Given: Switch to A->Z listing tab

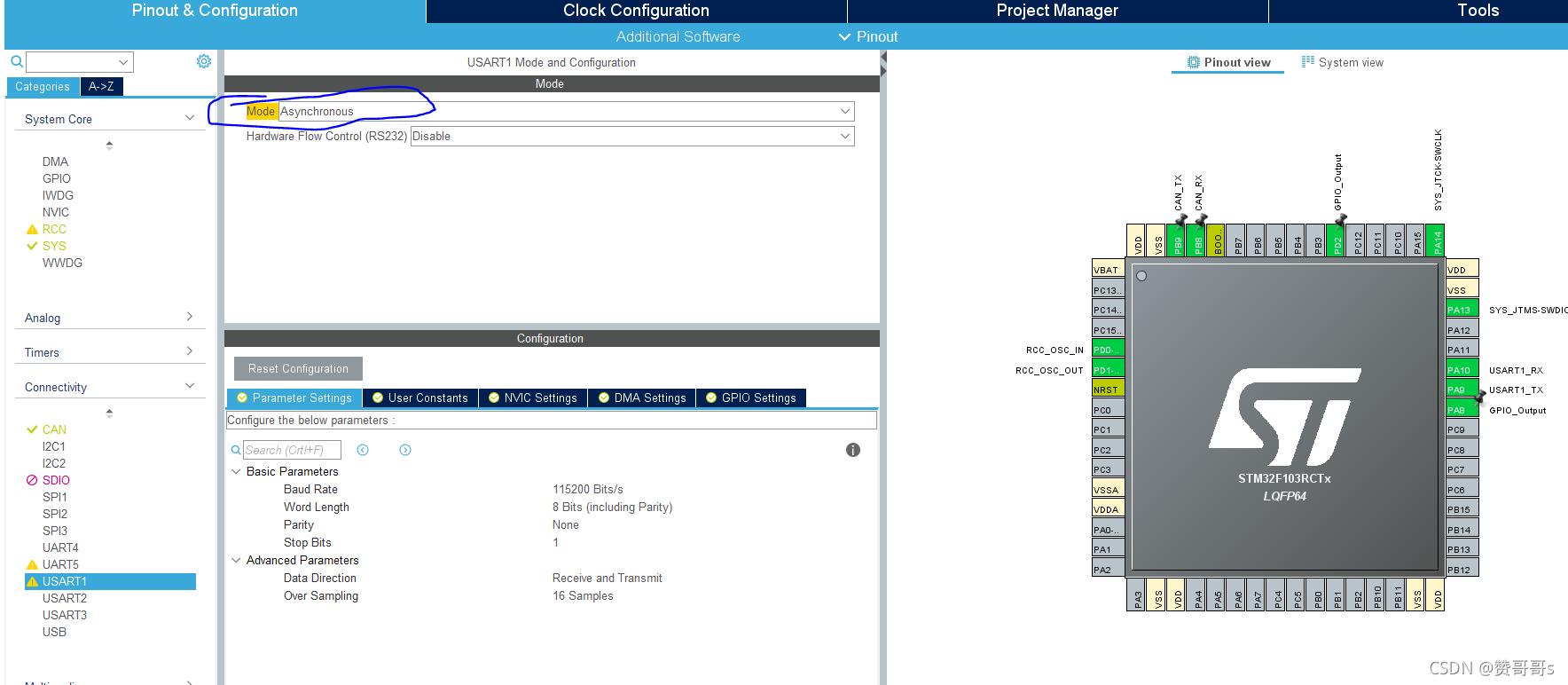Looking at the screenshot, I should 101,86.
